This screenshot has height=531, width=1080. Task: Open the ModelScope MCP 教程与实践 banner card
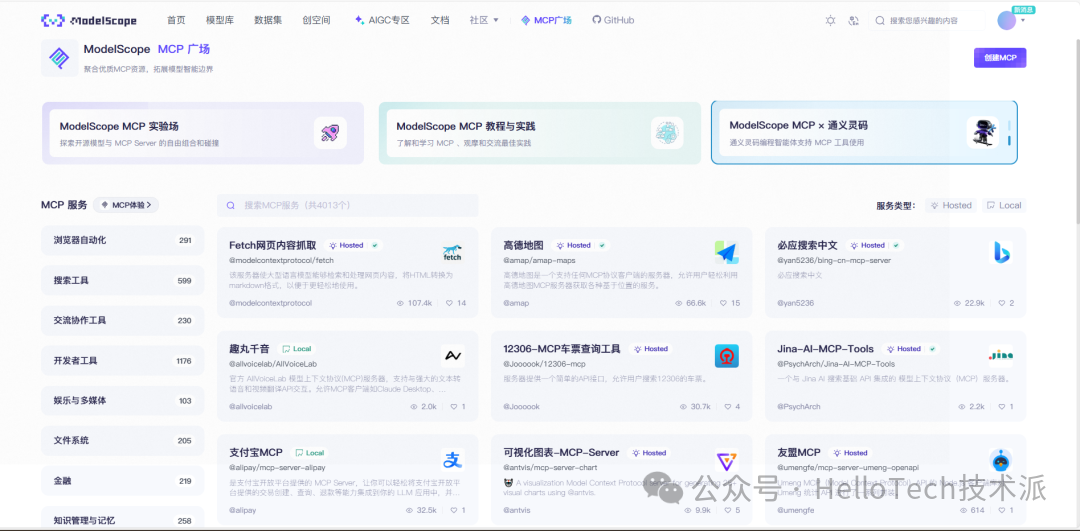coord(540,133)
